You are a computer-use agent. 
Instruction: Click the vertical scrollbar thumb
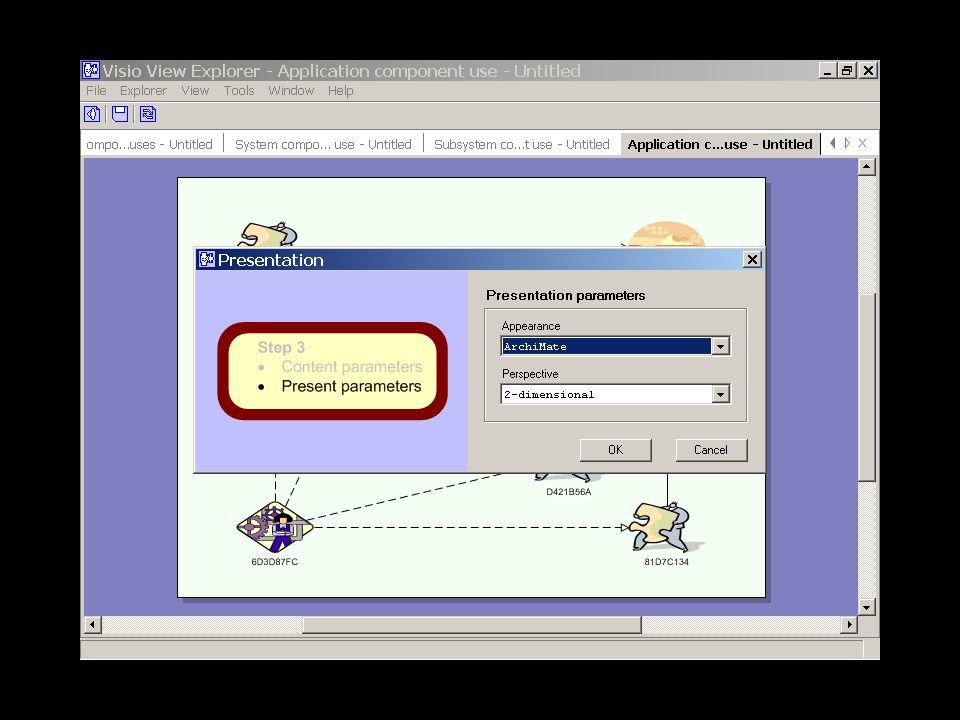867,388
